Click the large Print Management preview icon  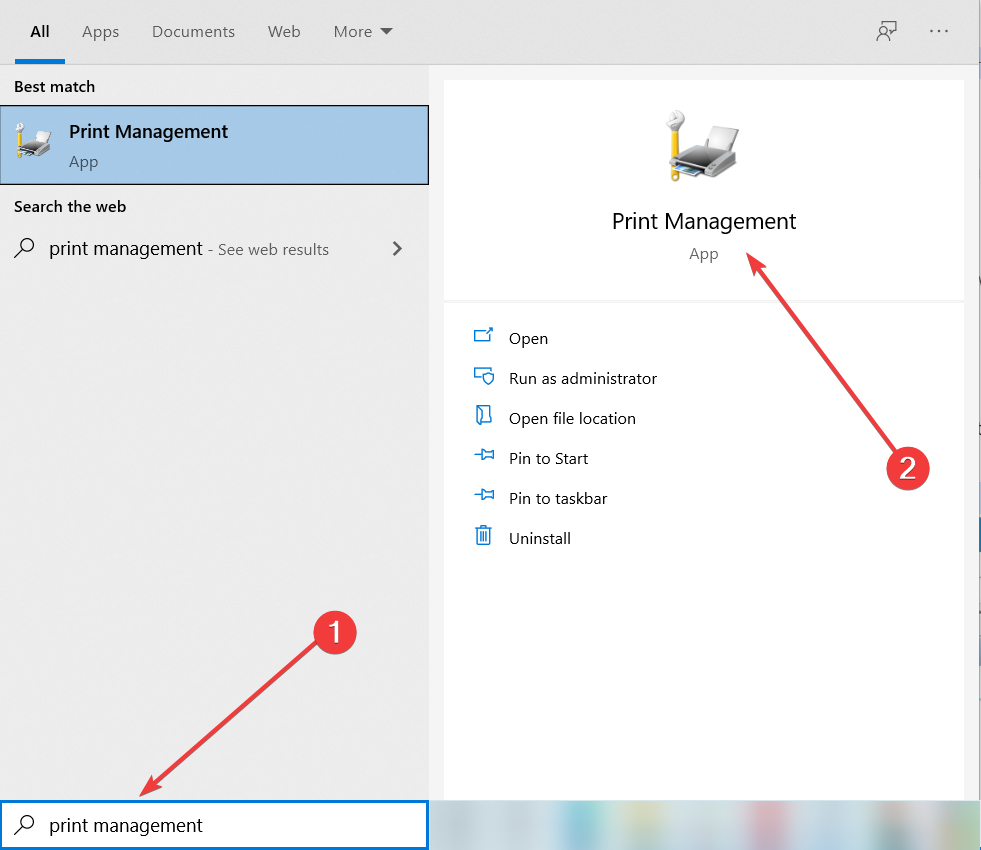pyautogui.click(x=703, y=146)
